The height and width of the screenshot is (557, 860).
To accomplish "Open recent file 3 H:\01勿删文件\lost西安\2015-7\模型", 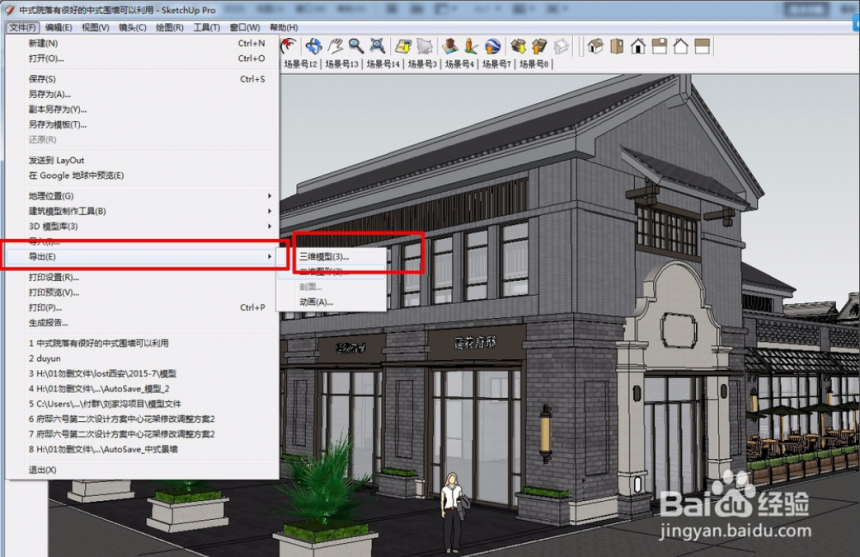I will tap(142, 374).
